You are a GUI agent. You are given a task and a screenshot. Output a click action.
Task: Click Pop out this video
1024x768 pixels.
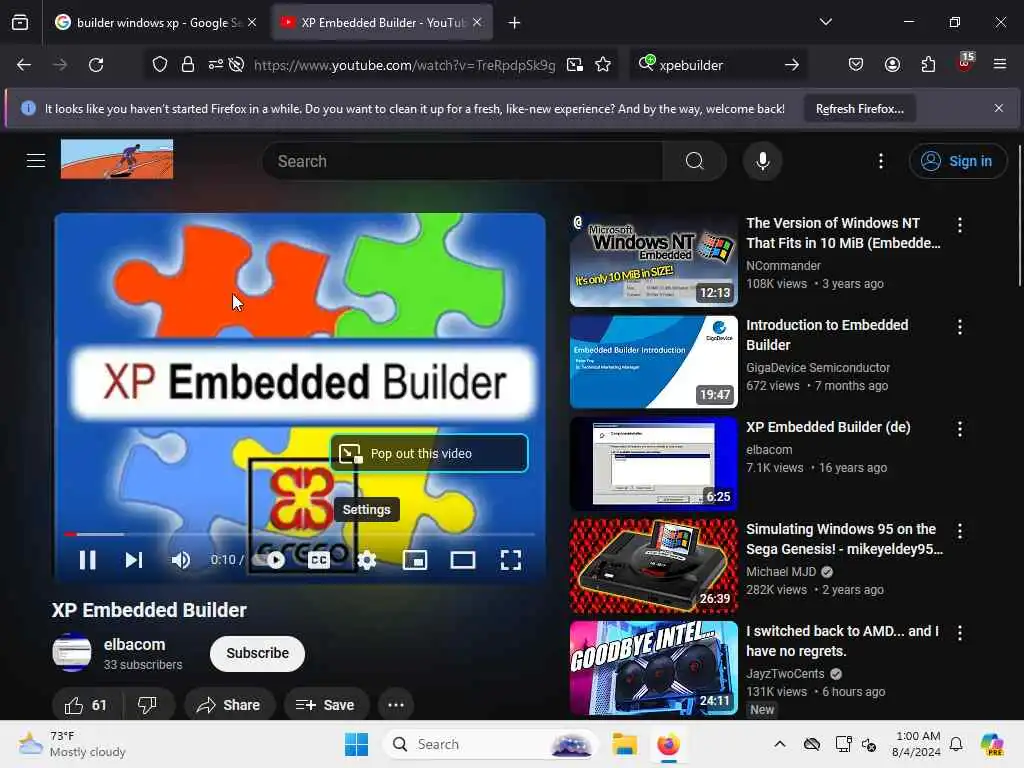(x=429, y=453)
